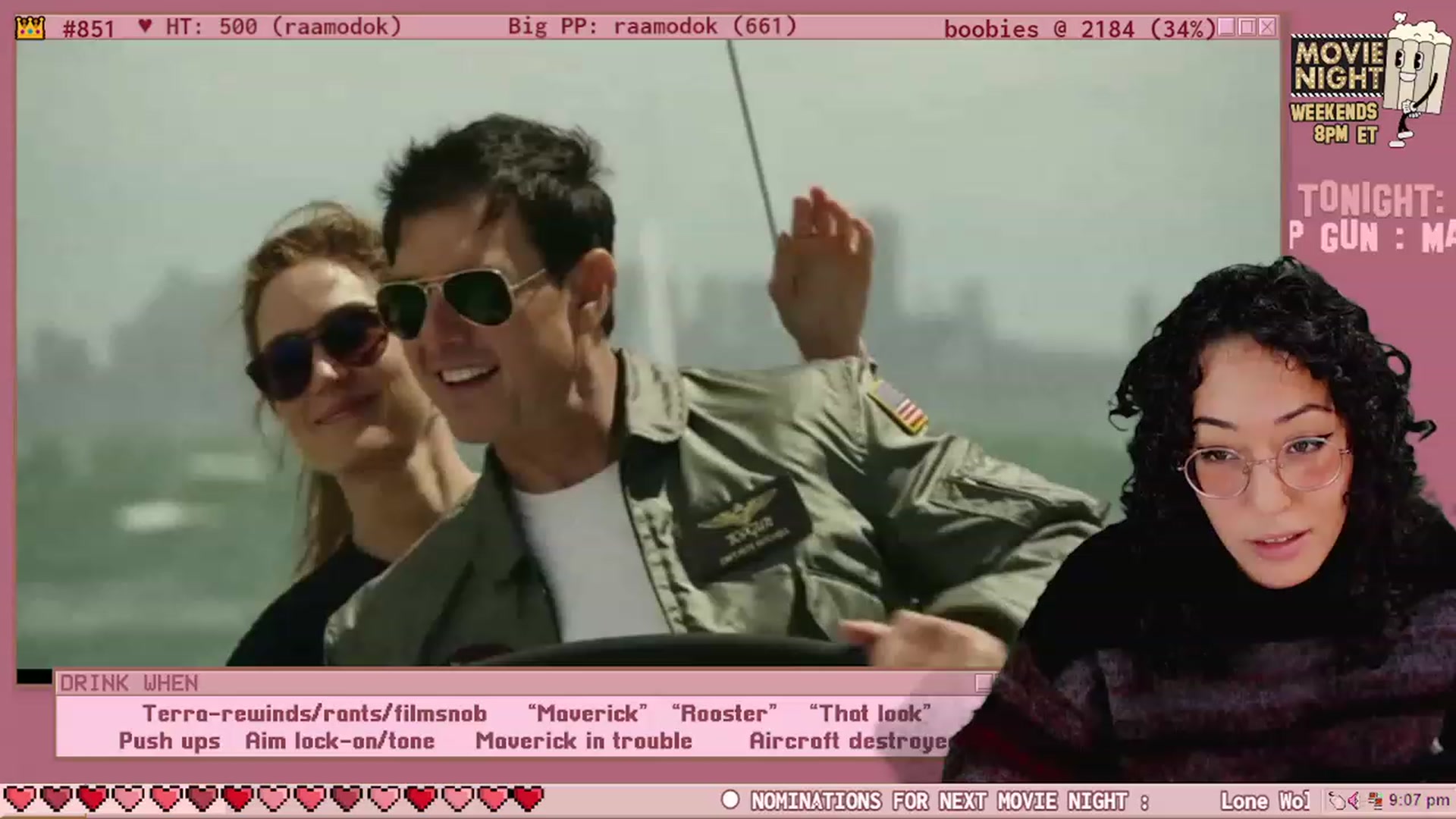Select the "That look" drink rule
Viewport: 1456px width, 819px height.
tap(870, 714)
